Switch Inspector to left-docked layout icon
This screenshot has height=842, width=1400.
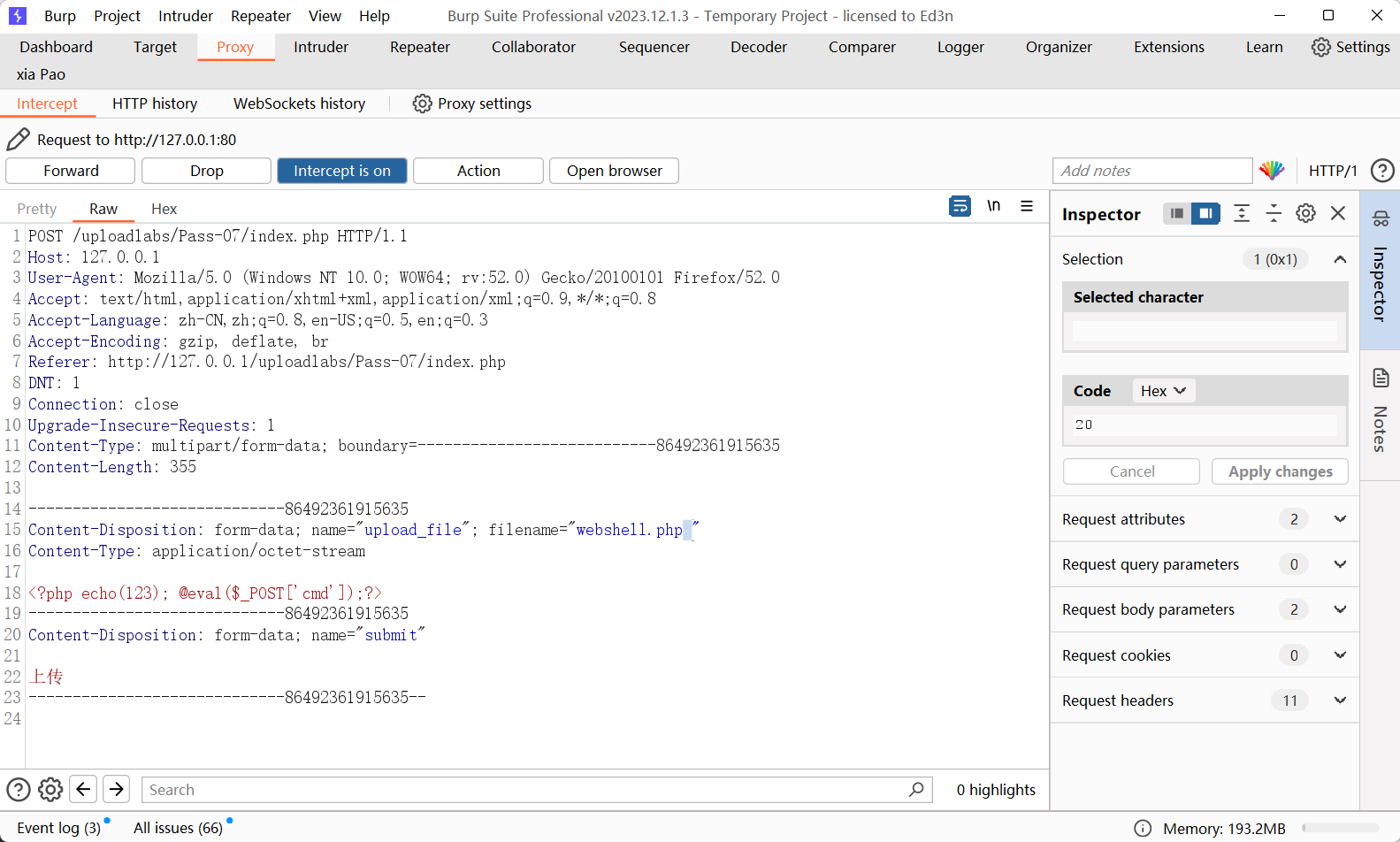[1176, 213]
